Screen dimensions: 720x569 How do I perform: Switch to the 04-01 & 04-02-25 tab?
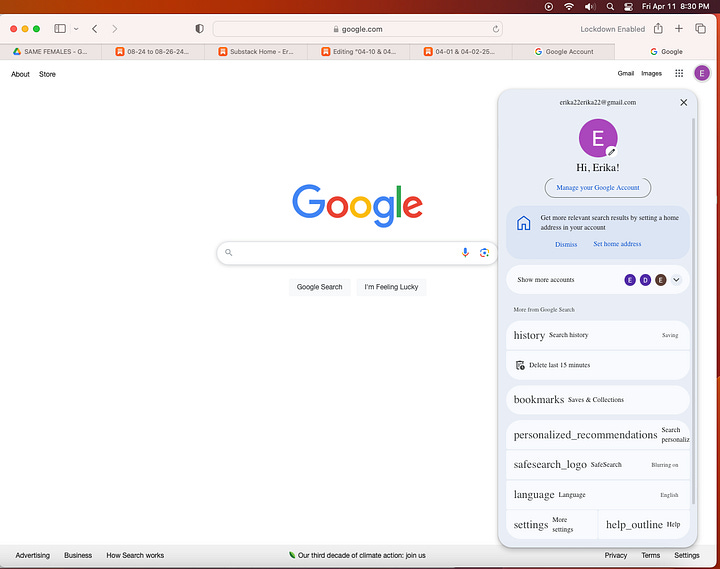pyautogui.click(x=461, y=51)
